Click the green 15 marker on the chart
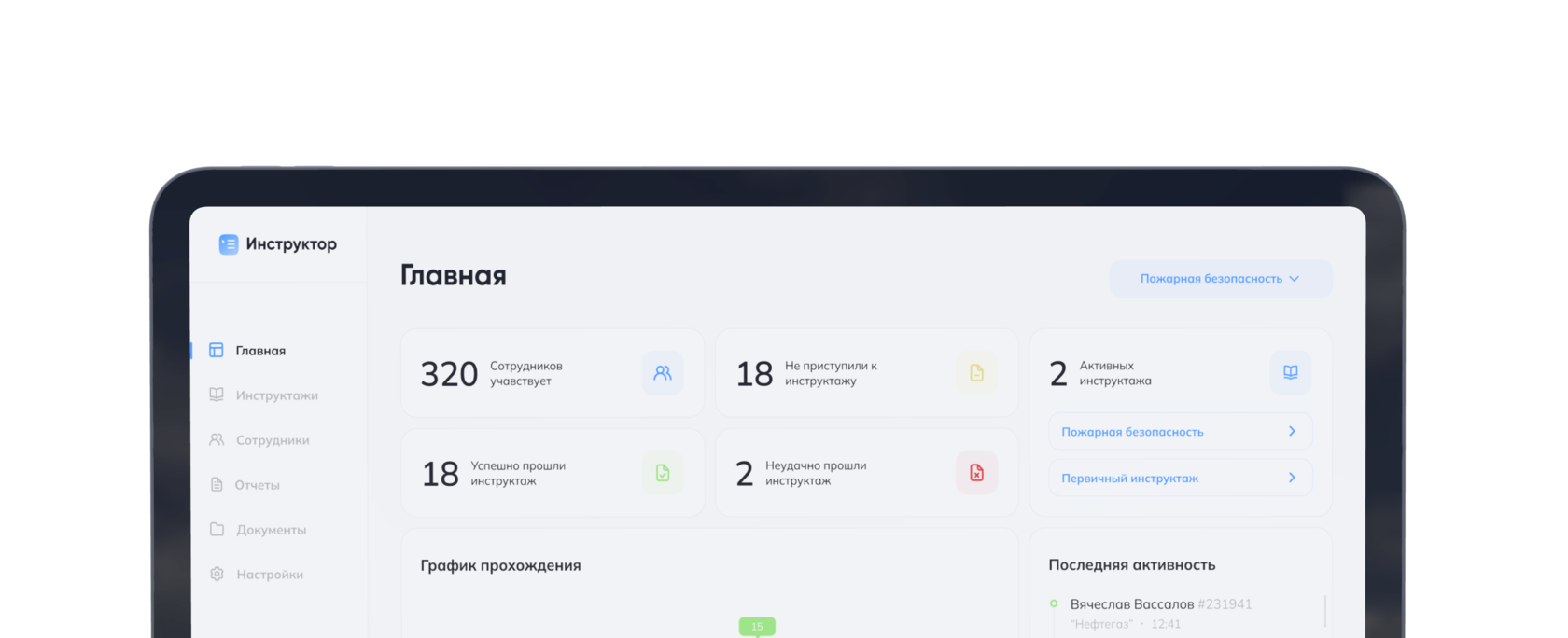This screenshot has width=1568, height=638. tap(757, 627)
